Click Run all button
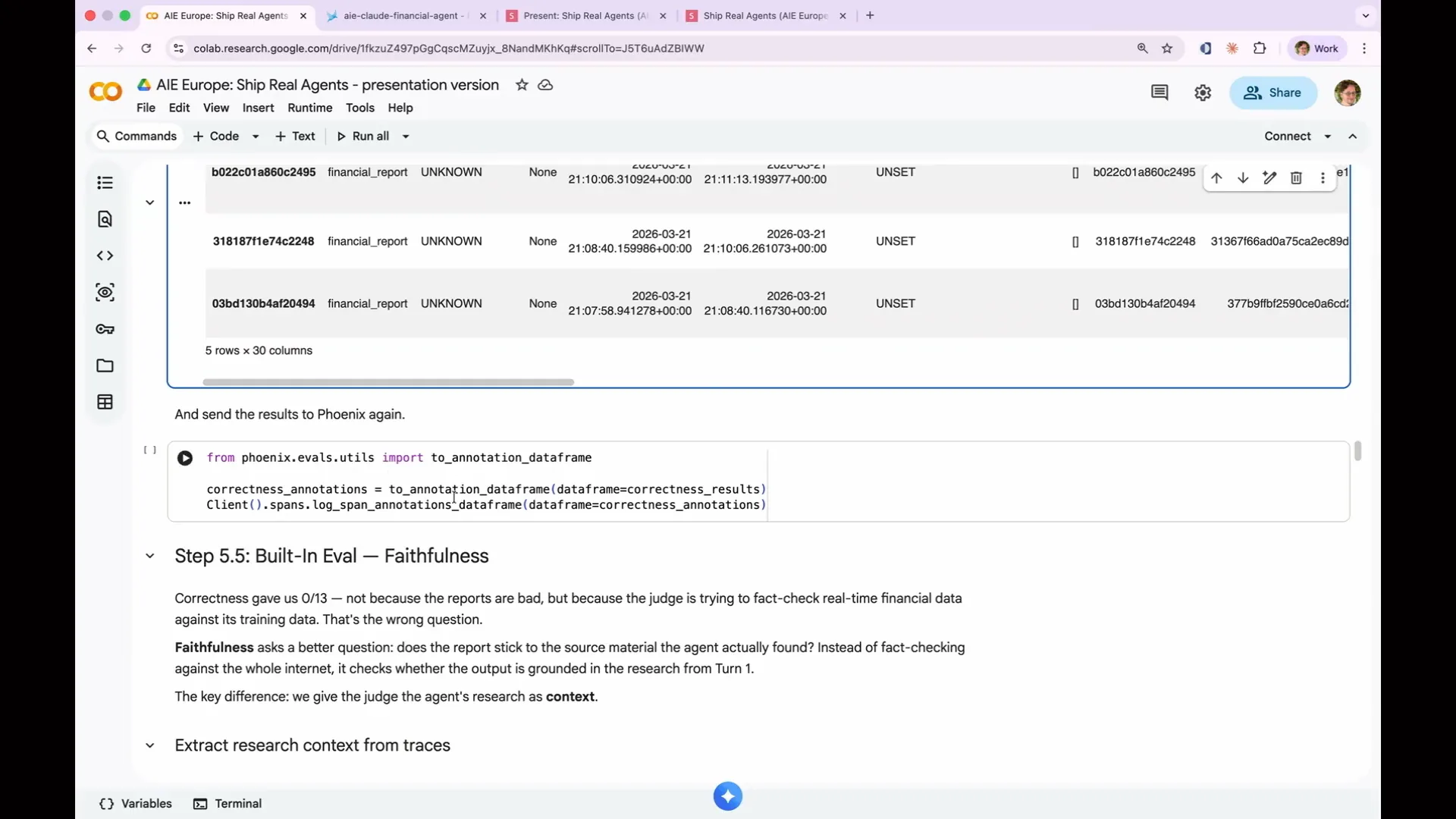 click(363, 136)
